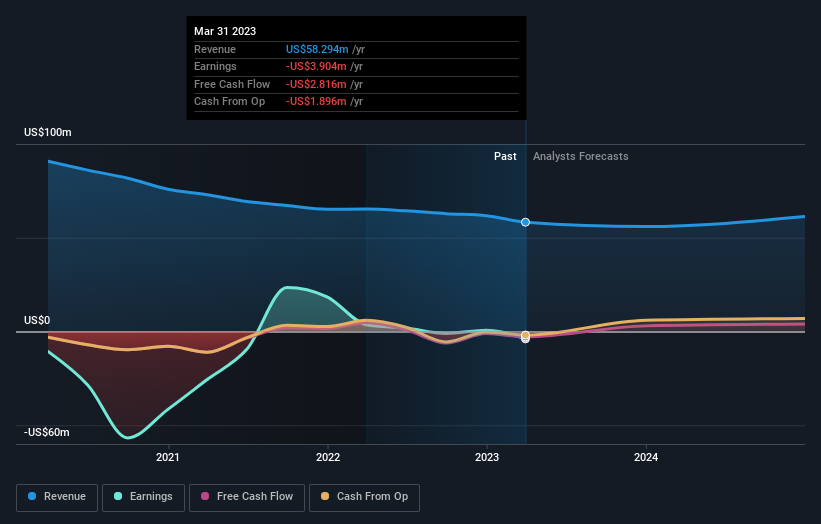Screen dimensions: 821x524
Task: Click the Past label on chart
Action: tap(505, 157)
